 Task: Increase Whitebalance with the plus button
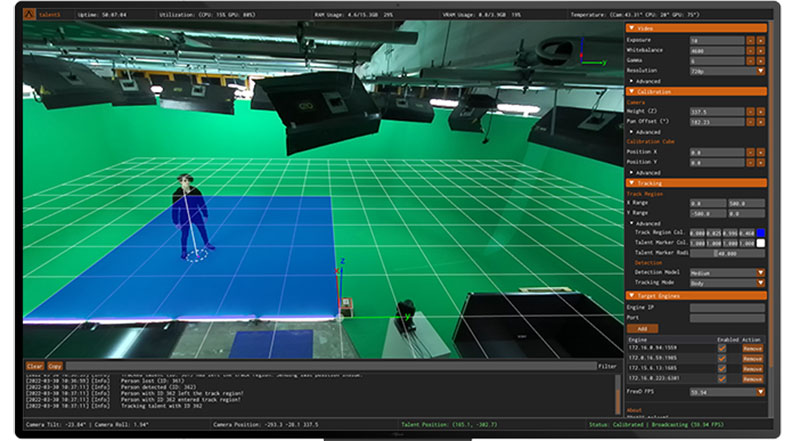point(761,51)
